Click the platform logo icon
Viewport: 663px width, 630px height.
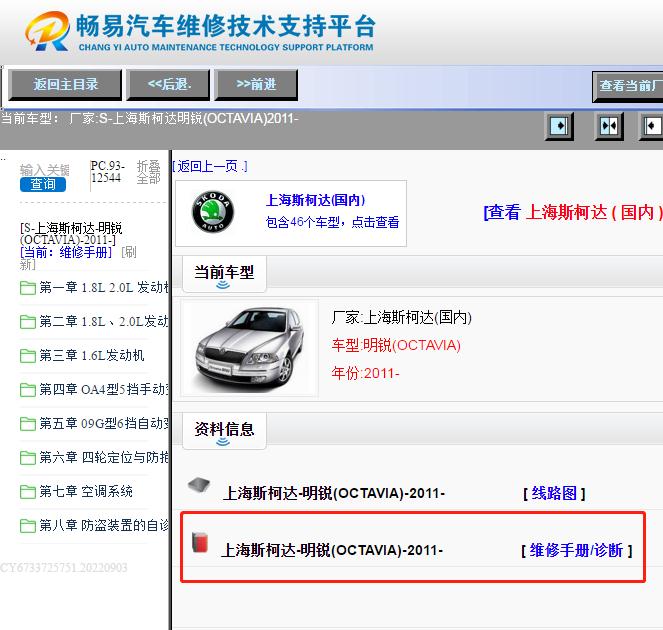click(x=47, y=31)
